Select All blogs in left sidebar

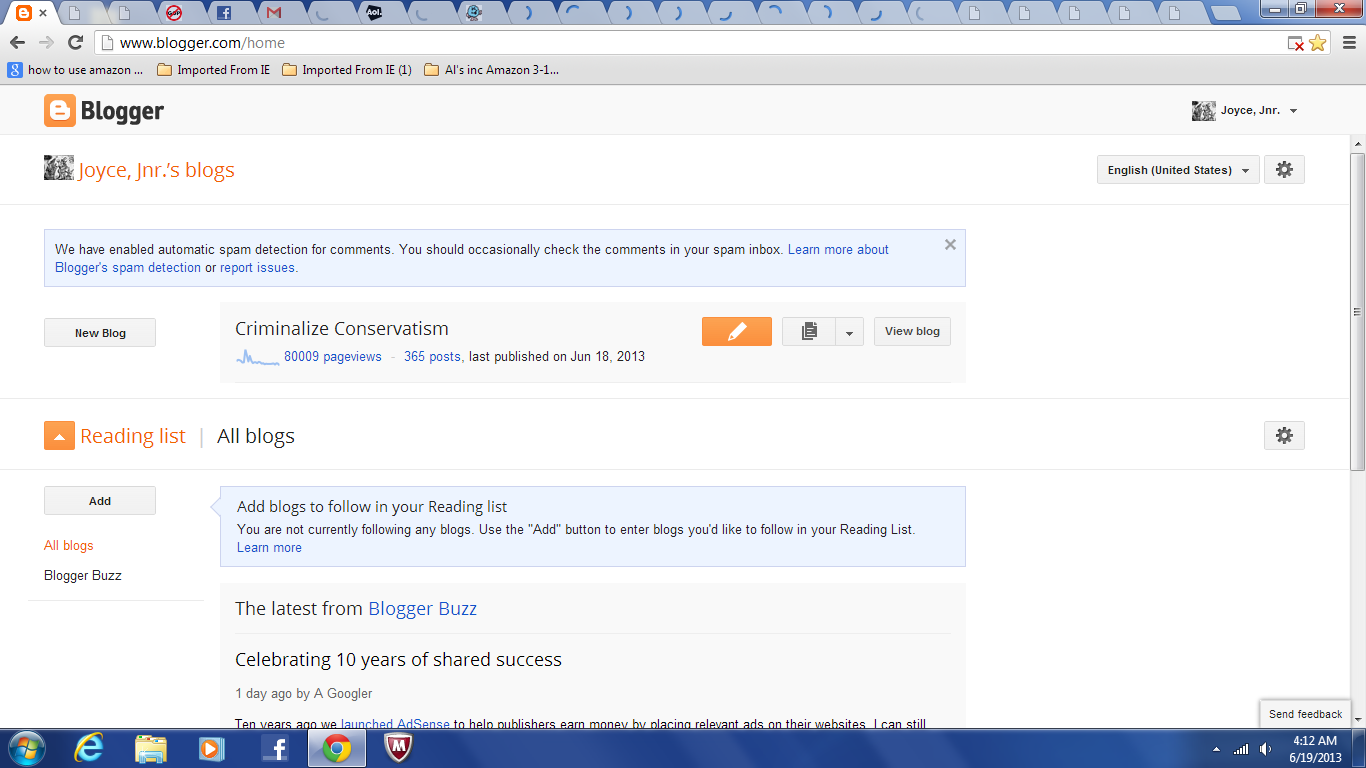pos(69,545)
